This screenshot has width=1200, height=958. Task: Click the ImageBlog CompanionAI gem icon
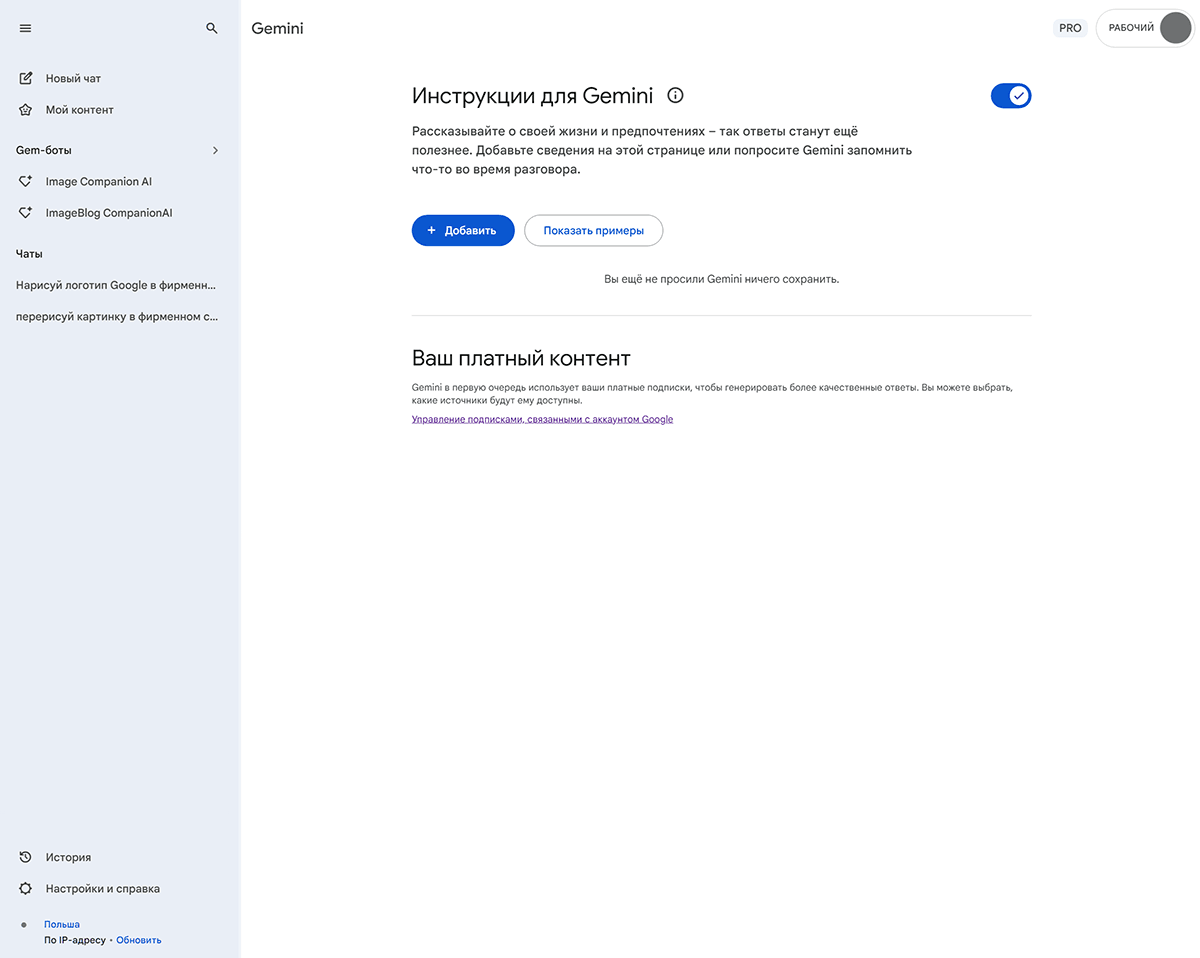[x=26, y=213]
